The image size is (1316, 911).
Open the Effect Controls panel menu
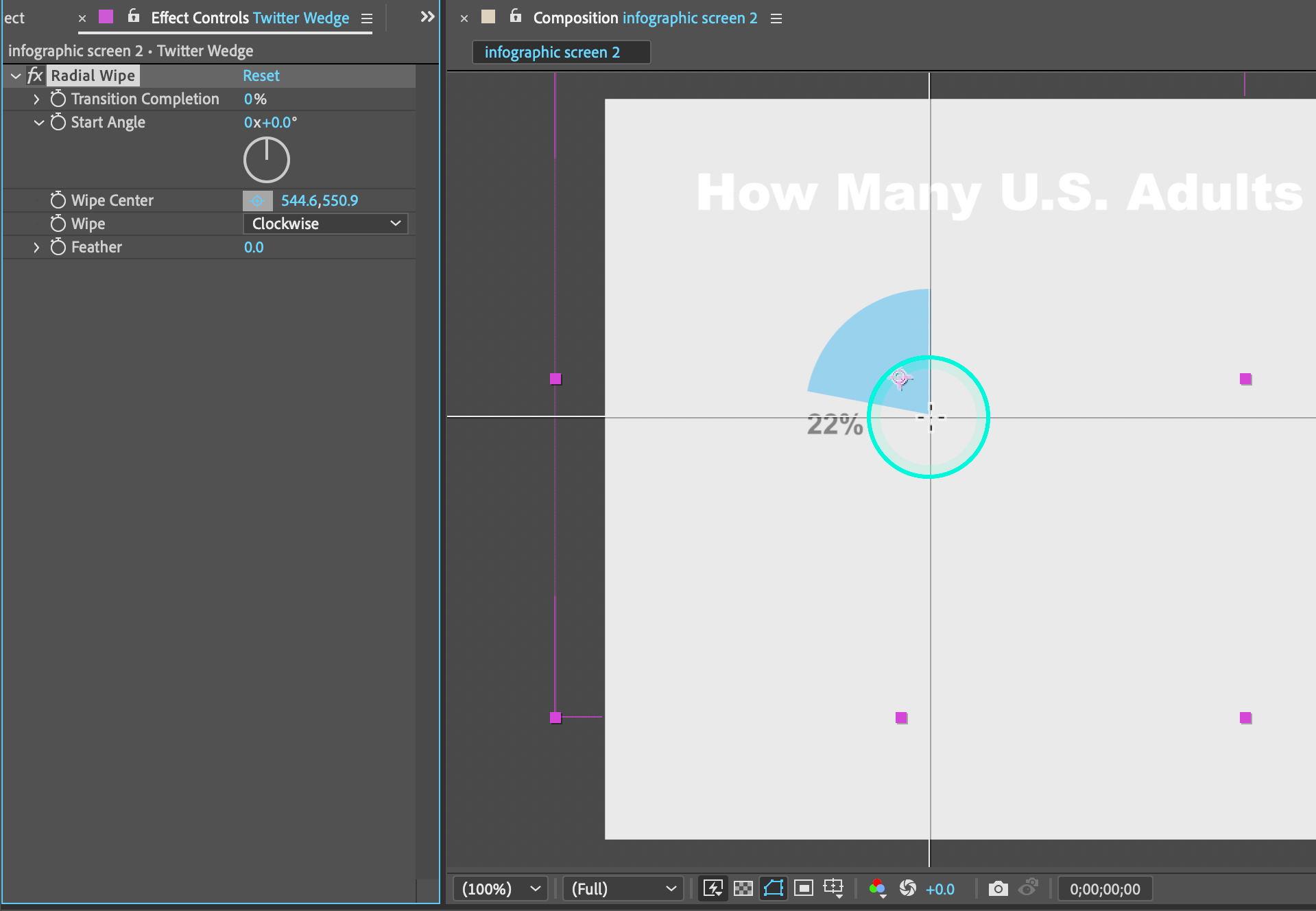click(367, 19)
